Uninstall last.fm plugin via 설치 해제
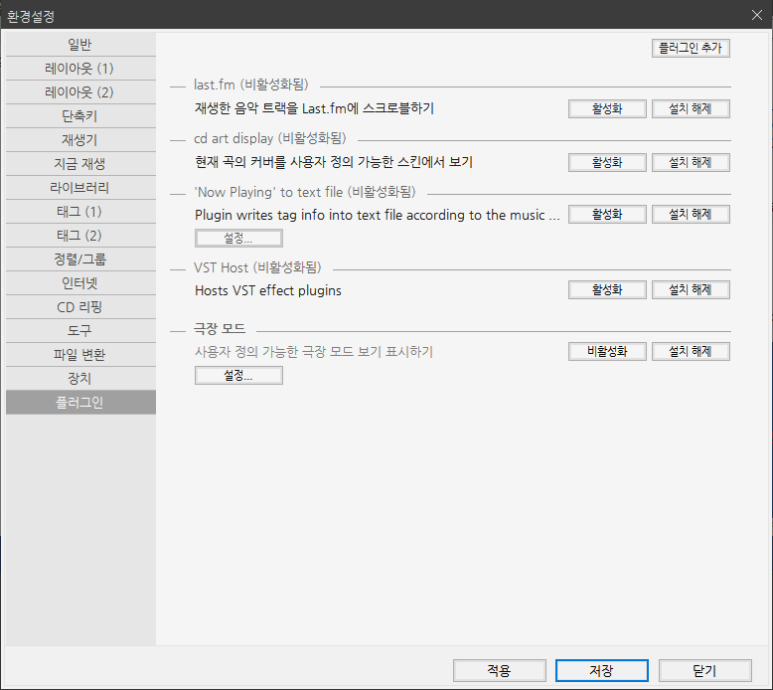 [691, 109]
